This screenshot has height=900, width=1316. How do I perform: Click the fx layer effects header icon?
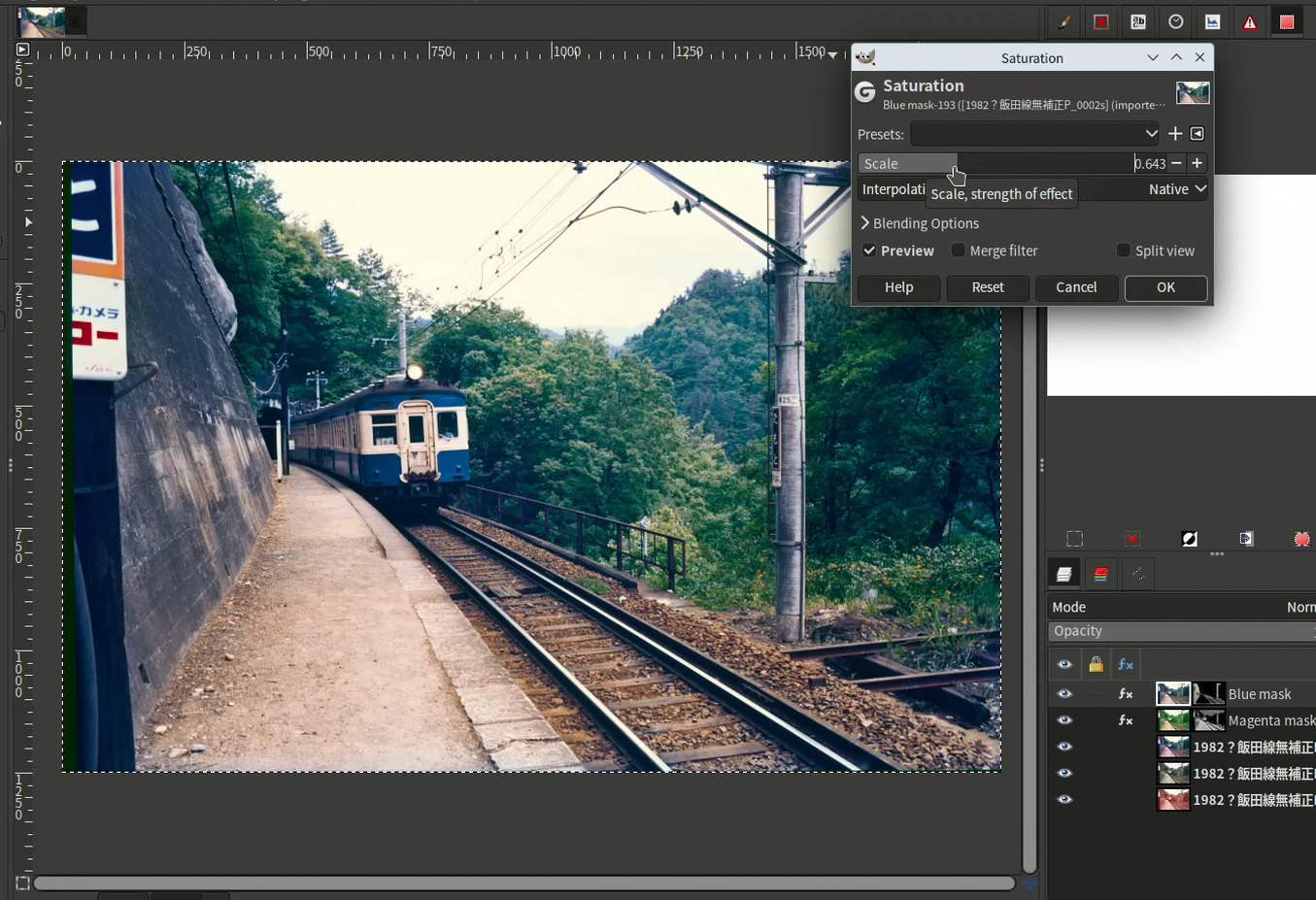click(1126, 665)
